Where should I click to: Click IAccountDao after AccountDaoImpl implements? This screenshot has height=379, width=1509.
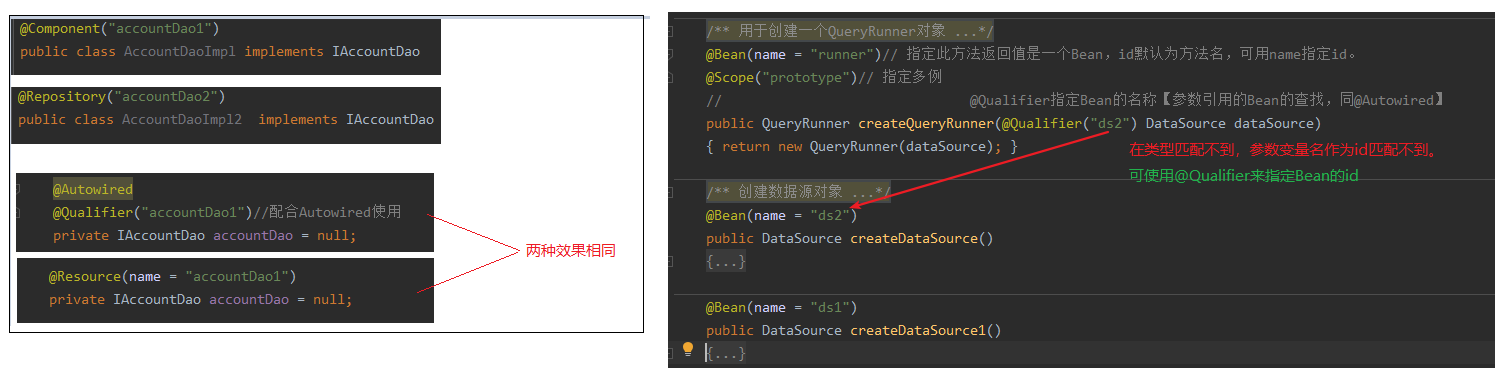tap(376, 51)
